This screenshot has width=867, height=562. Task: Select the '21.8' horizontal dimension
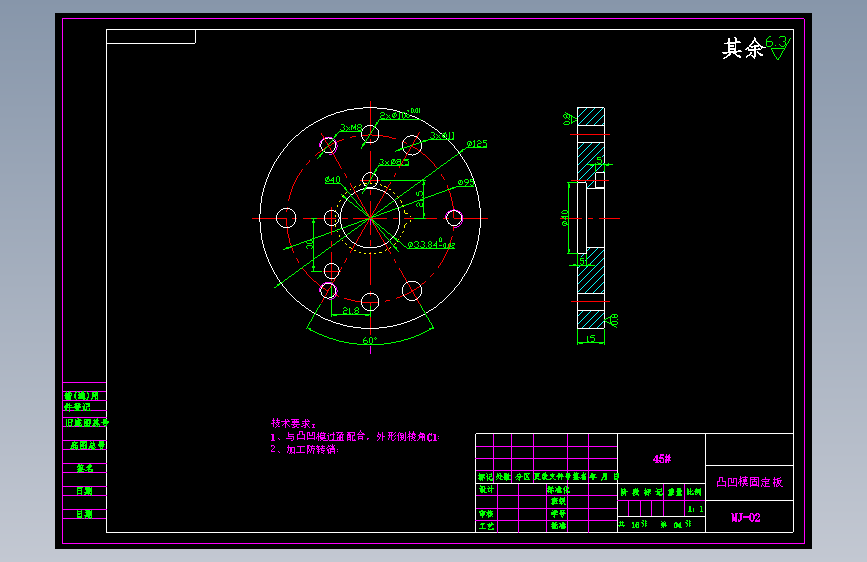pos(351,311)
